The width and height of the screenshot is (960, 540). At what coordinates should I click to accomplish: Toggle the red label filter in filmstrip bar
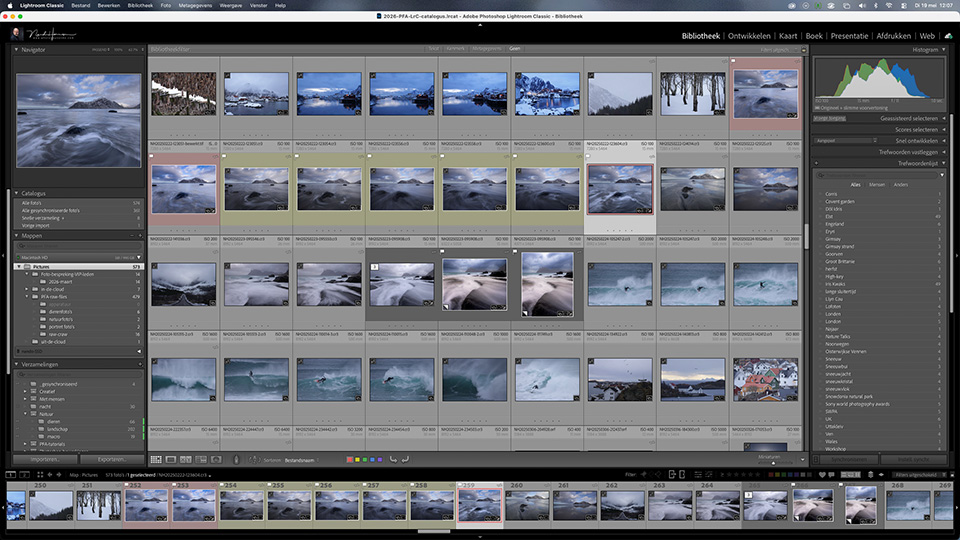771,474
